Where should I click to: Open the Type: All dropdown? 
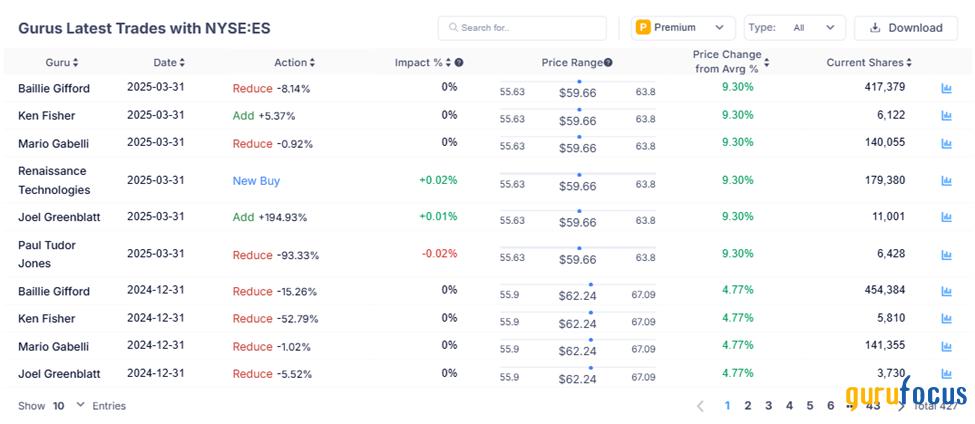(795, 27)
